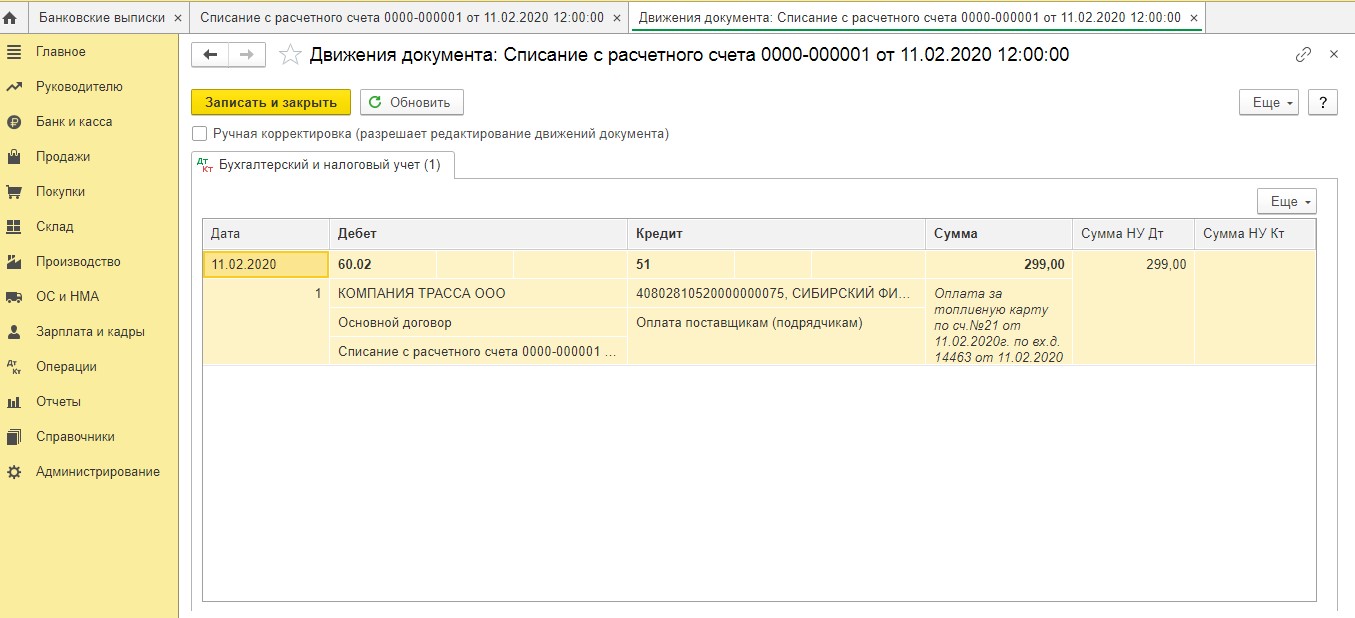Click the Продажи bag icon
Image resolution: width=1355 pixels, height=618 pixels.
pyautogui.click(x=14, y=157)
